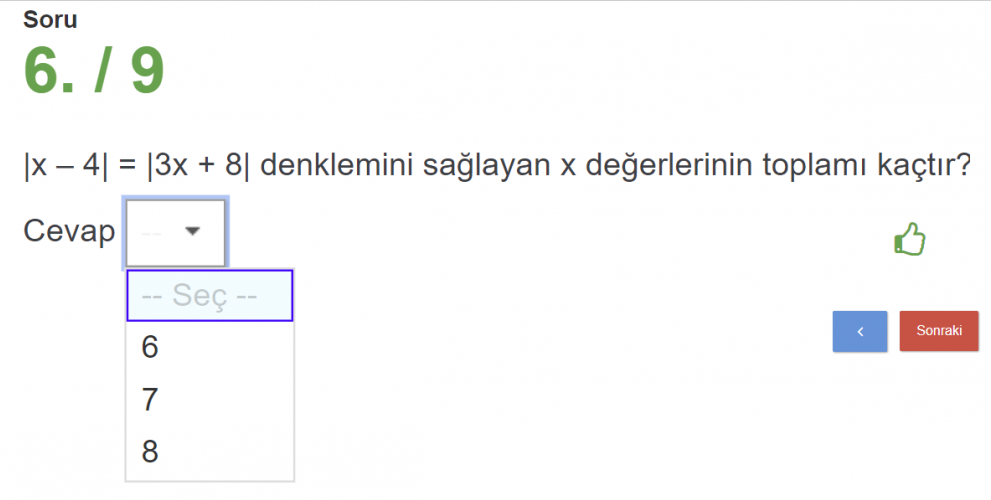Click the "Soru" heading label
The width and height of the screenshot is (991, 500).
[x=50, y=19]
